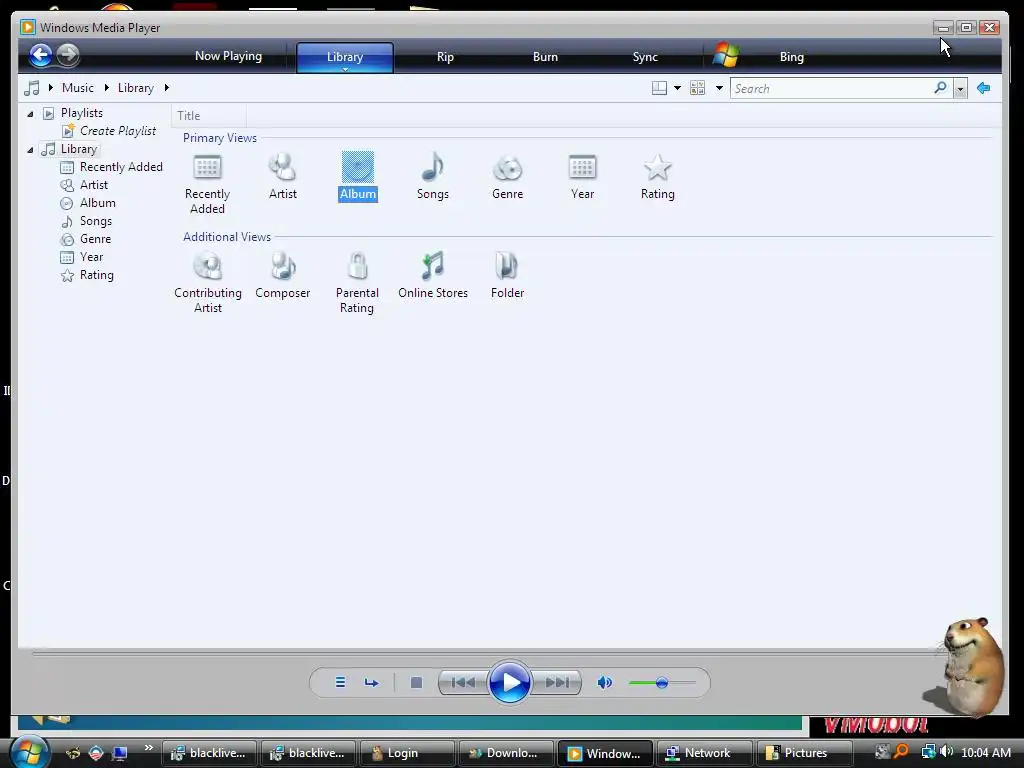Switch to Login taskbar window
Screen dimensions: 1024x768
pos(407,753)
